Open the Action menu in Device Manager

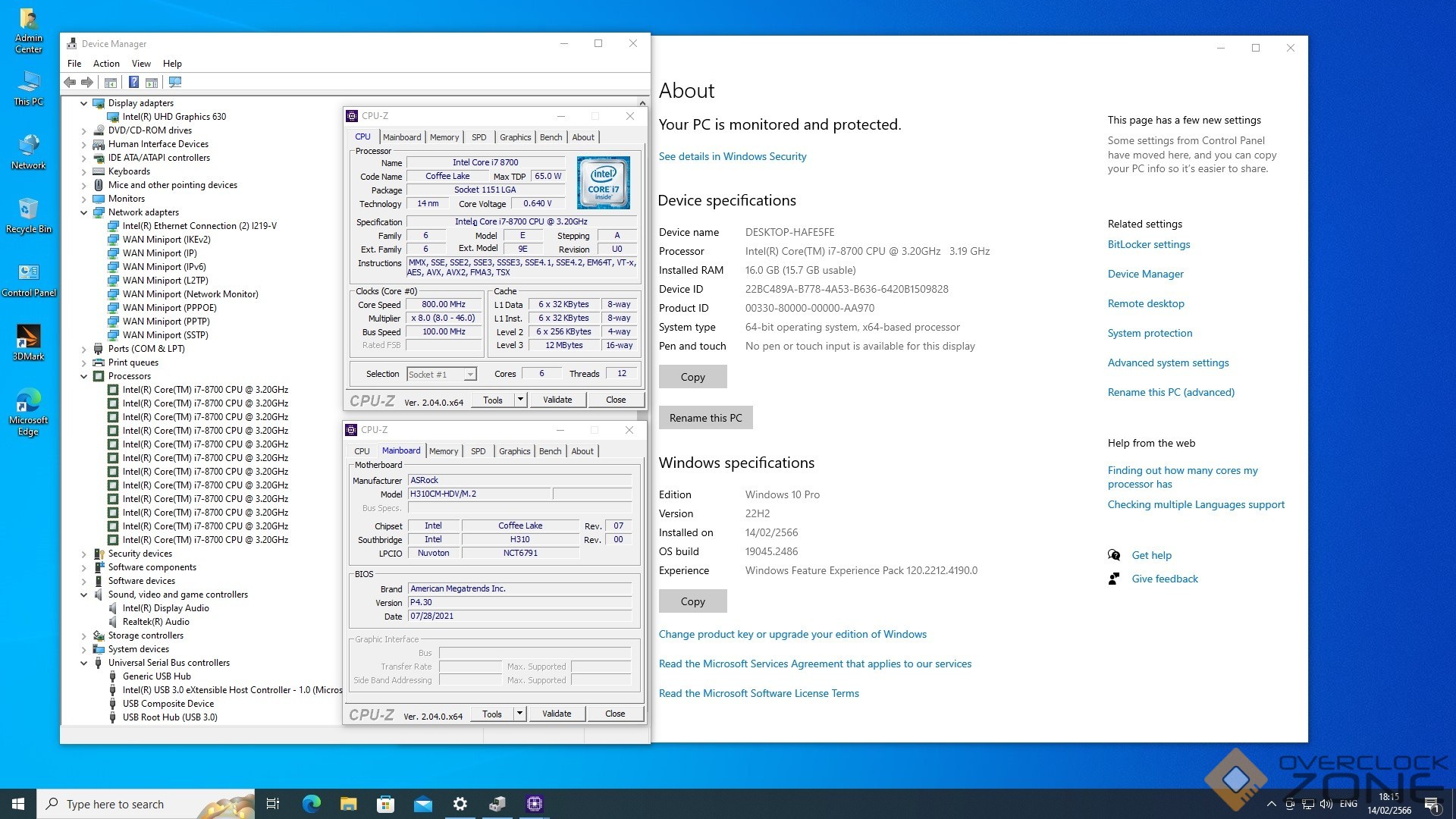click(106, 64)
